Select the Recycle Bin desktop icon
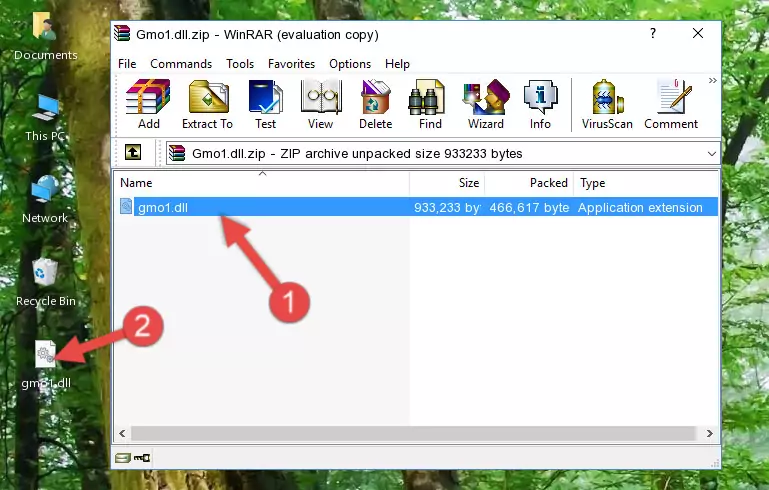This screenshot has width=769, height=490. point(46,283)
